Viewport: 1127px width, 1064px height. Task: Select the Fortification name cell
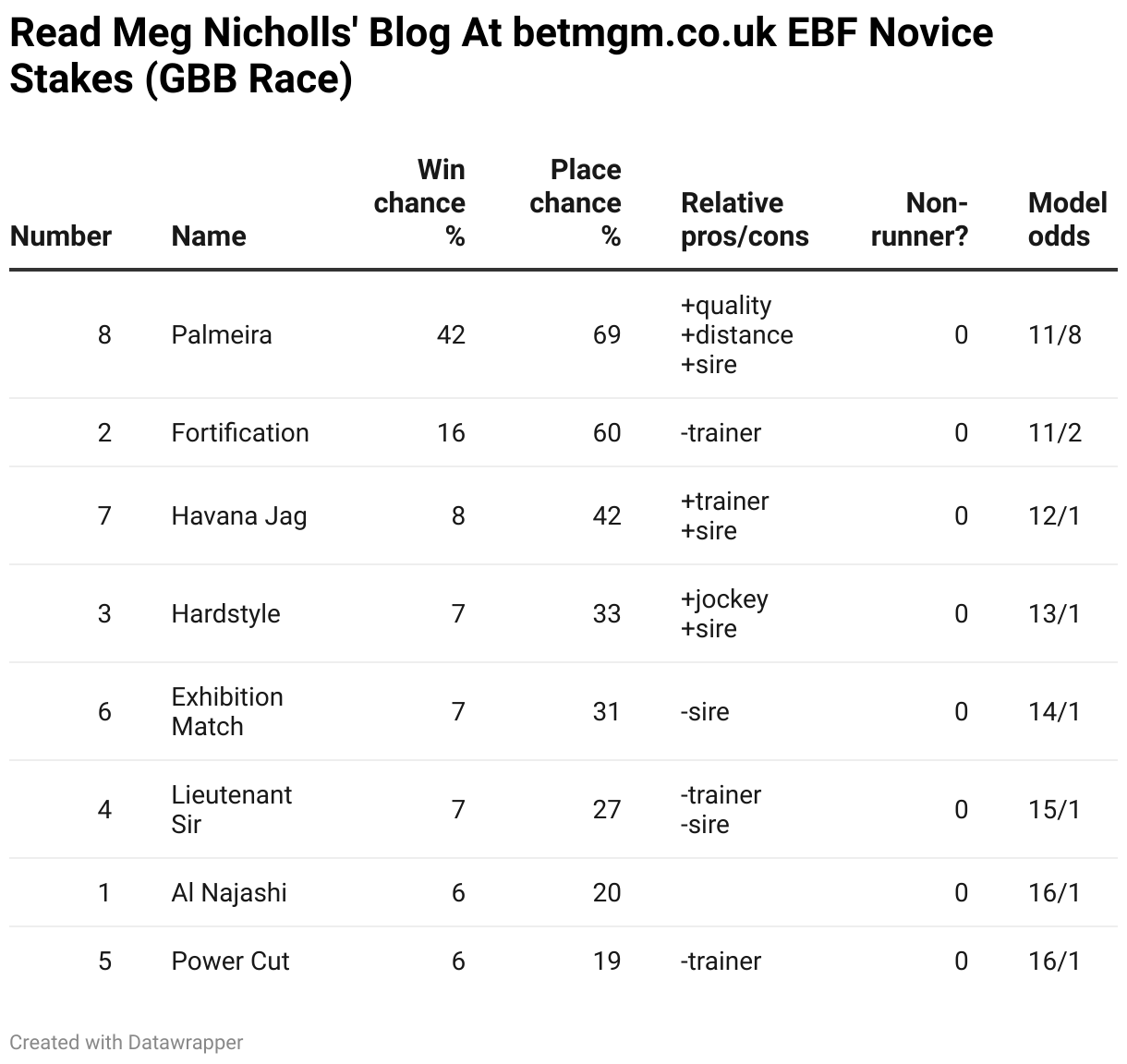tap(240, 432)
